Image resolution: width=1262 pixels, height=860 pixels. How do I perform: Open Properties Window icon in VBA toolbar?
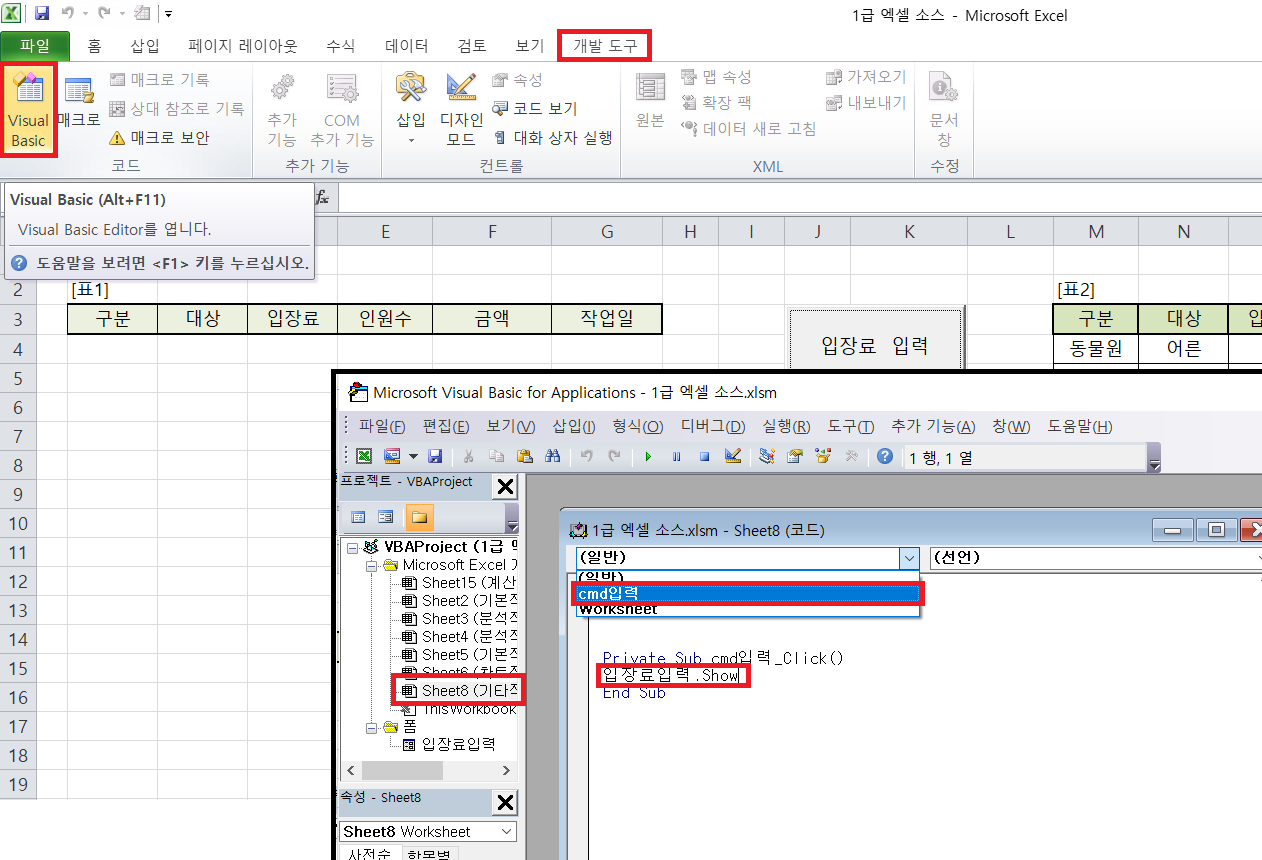(795, 456)
